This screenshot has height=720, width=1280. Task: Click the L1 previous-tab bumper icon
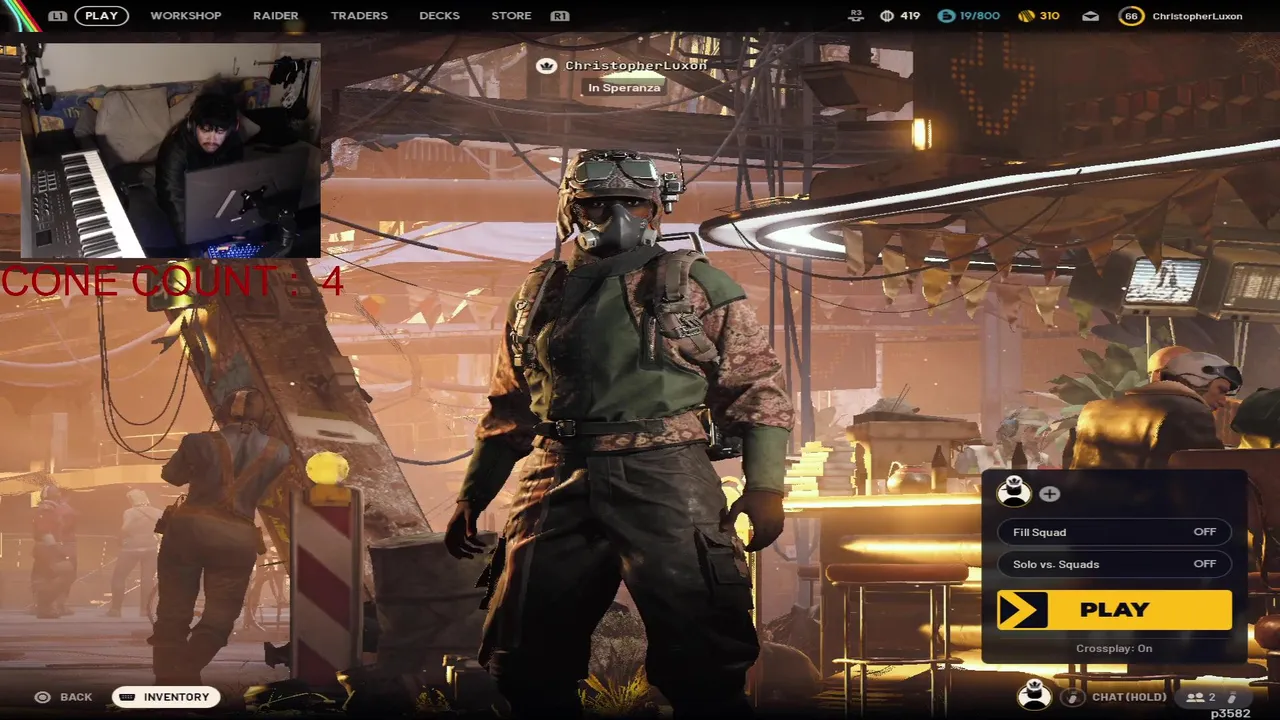coord(58,16)
